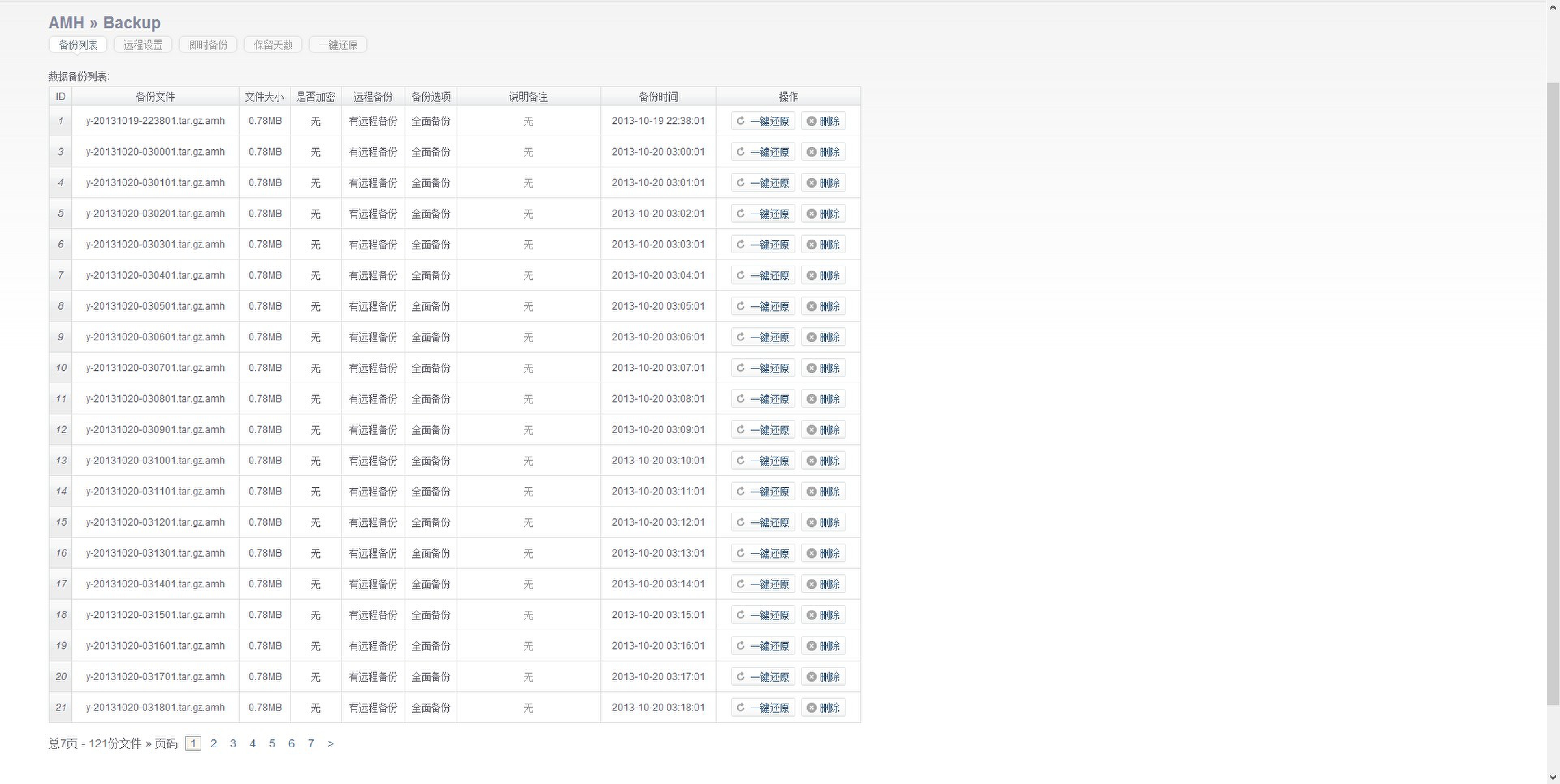Screen dimensions: 1560x784
Task: Select the 备份列表 tab
Action: (78, 45)
